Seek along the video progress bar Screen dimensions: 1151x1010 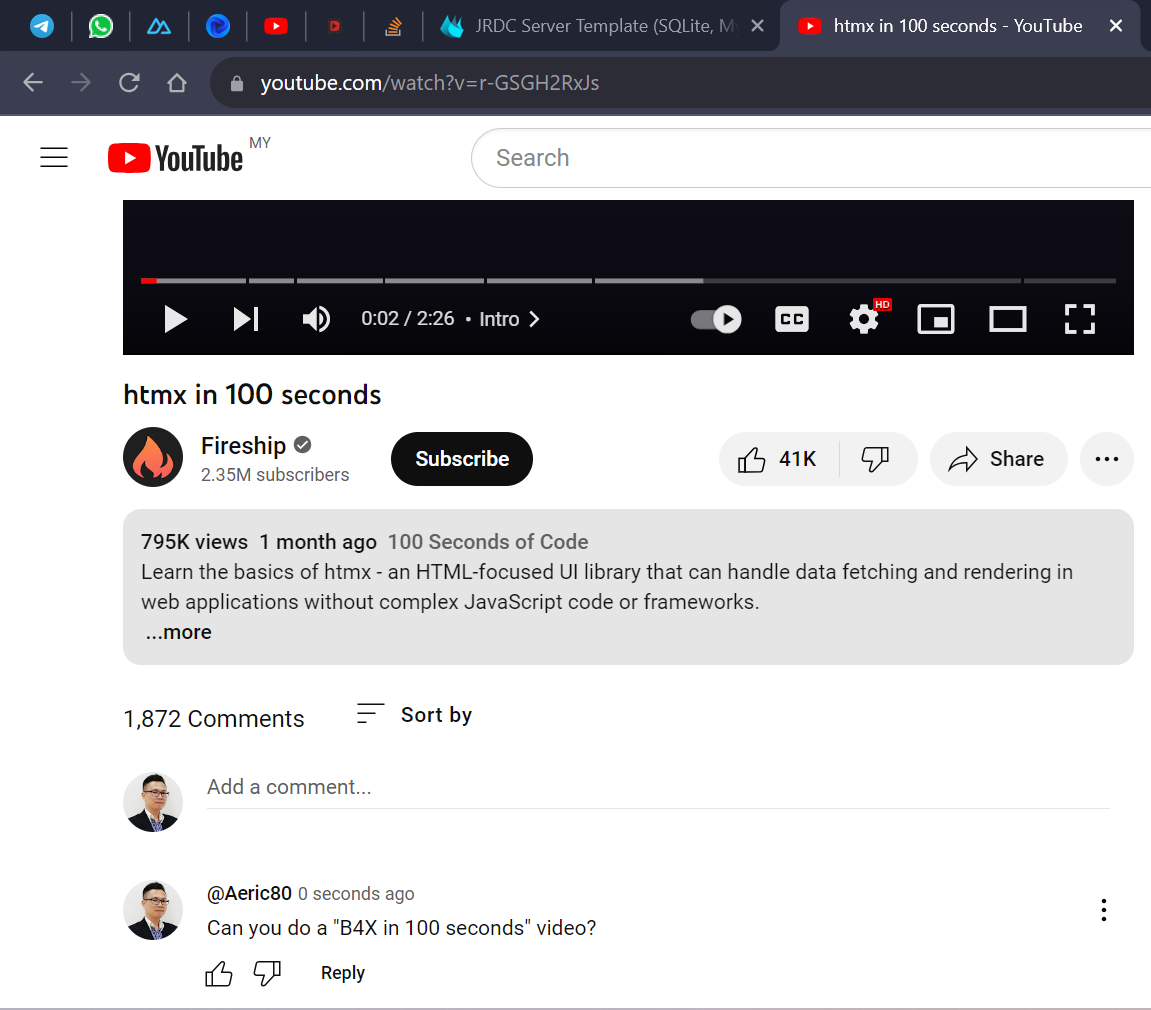tap(628, 280)
